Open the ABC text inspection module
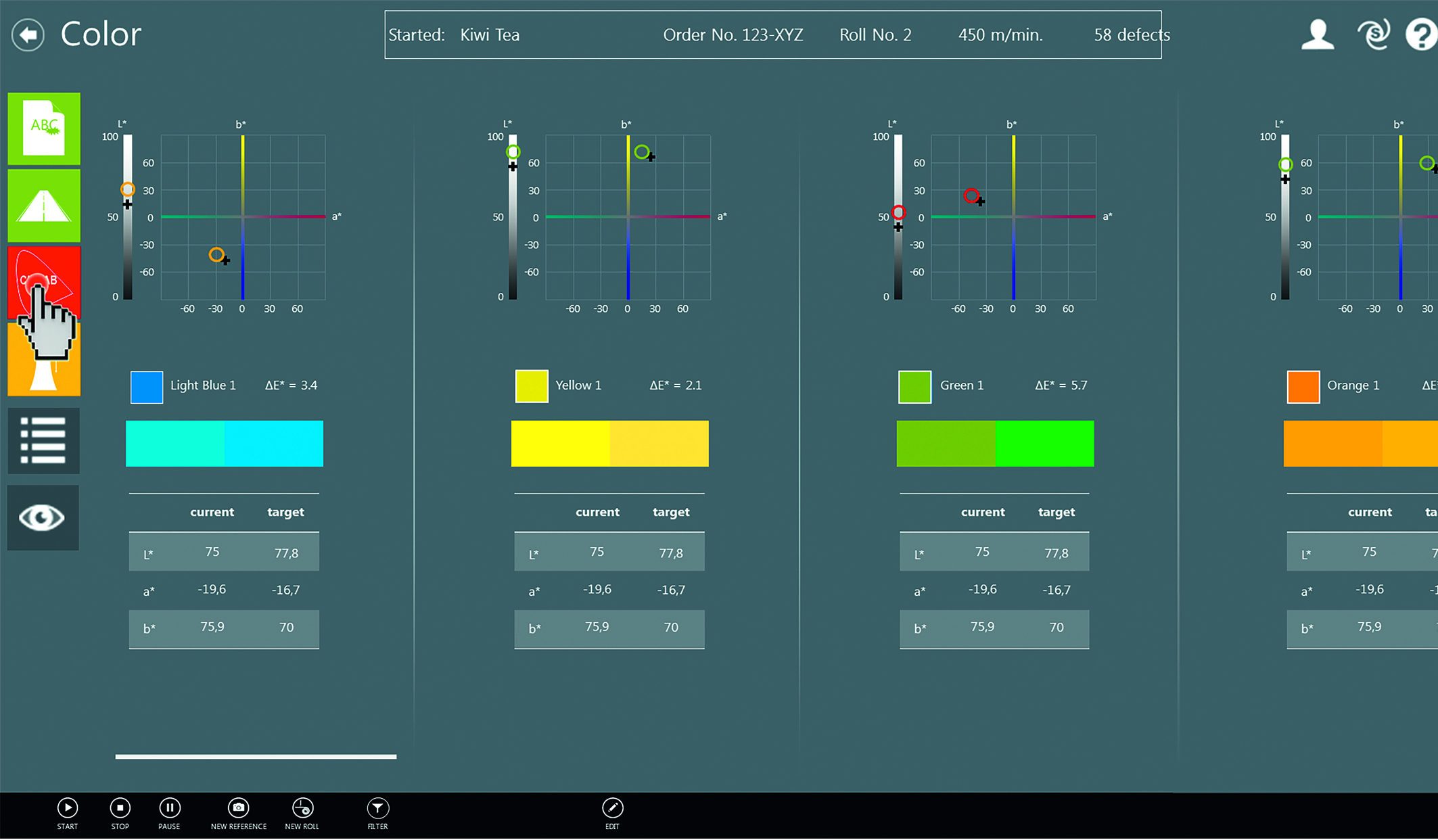Screen dimensions: 1438x840 [43, 129]
